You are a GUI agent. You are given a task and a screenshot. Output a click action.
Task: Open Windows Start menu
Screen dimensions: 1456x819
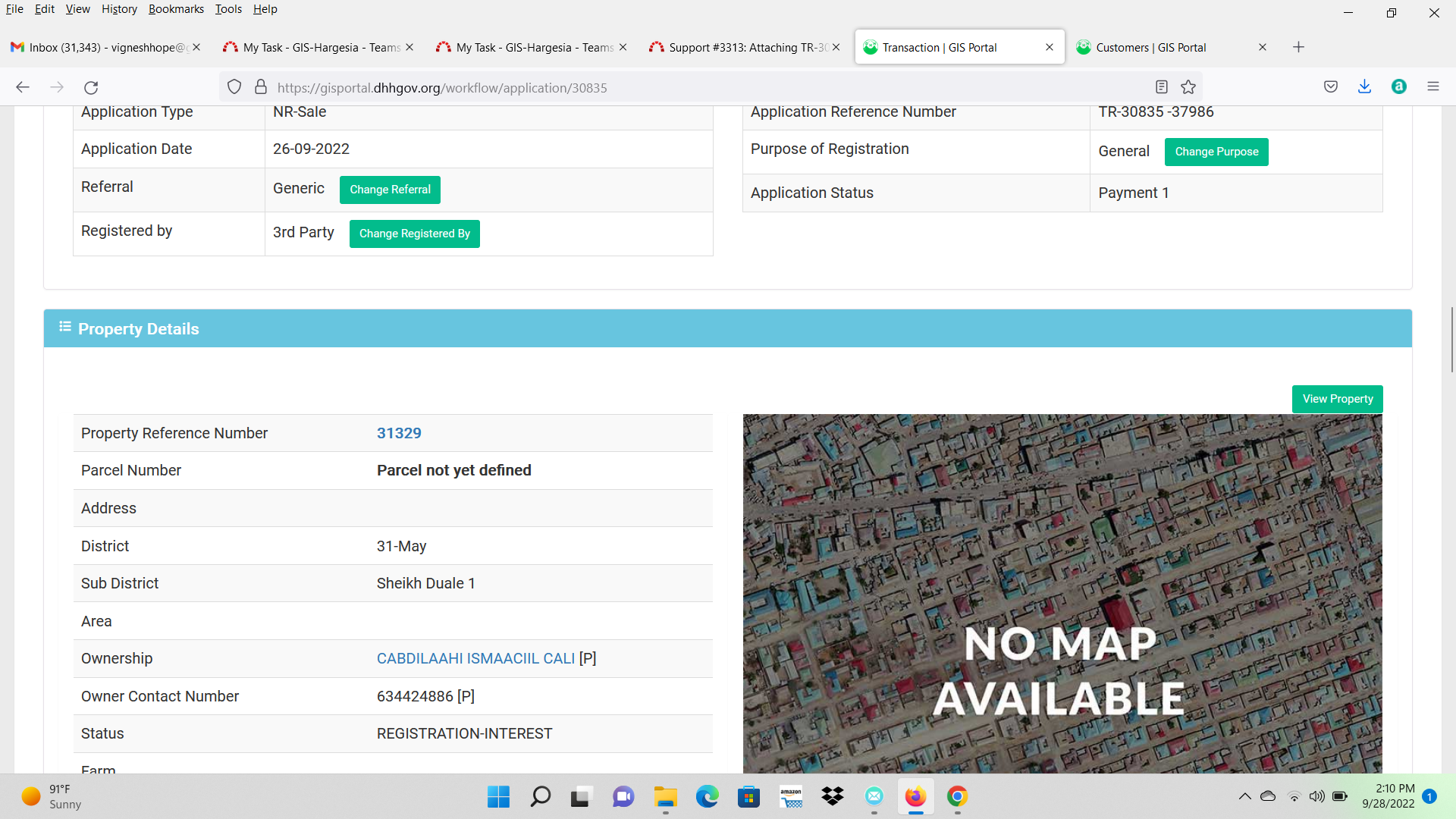498,796
